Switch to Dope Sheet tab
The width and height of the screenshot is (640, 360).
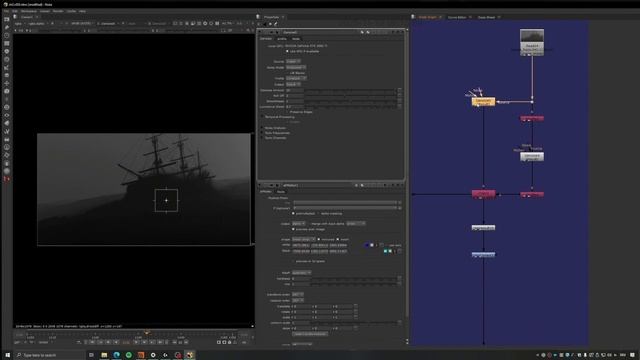tap(486, 17)
